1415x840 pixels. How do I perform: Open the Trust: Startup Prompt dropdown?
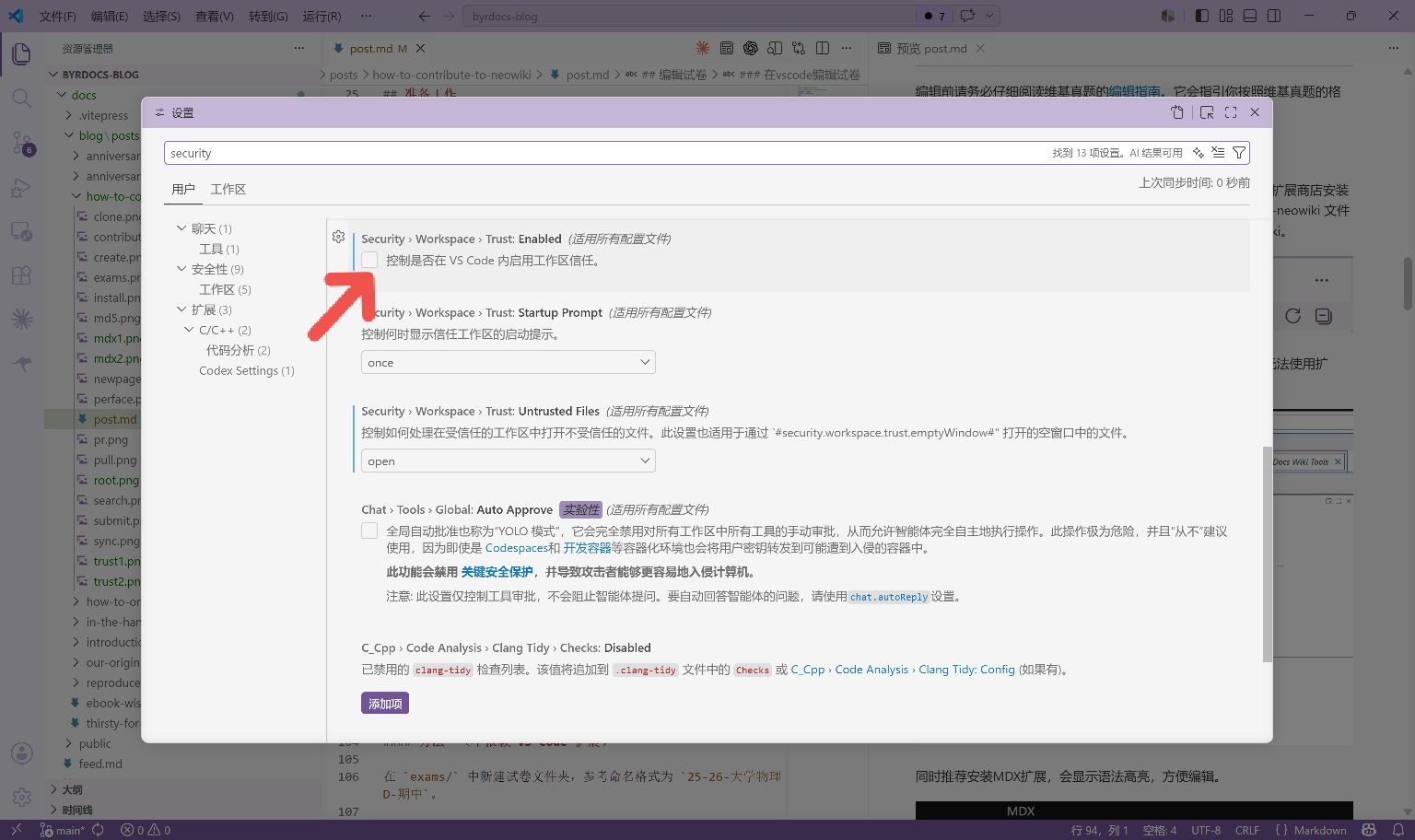click(509, 362)
